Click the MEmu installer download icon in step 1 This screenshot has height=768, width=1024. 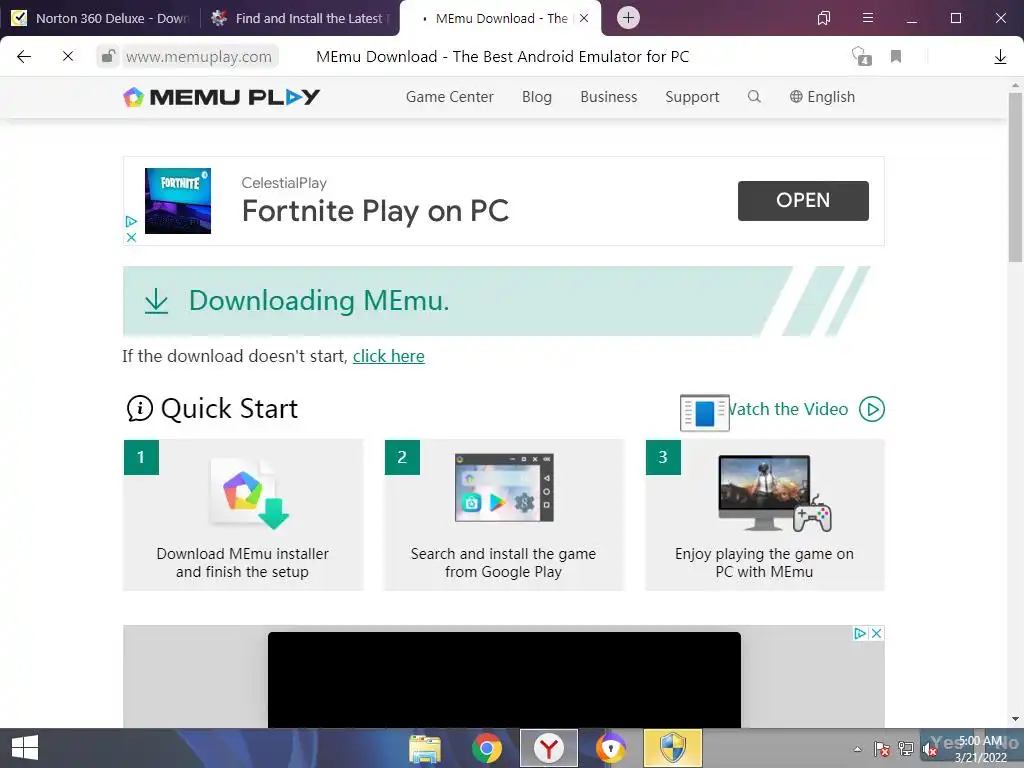tap(249, 492)
